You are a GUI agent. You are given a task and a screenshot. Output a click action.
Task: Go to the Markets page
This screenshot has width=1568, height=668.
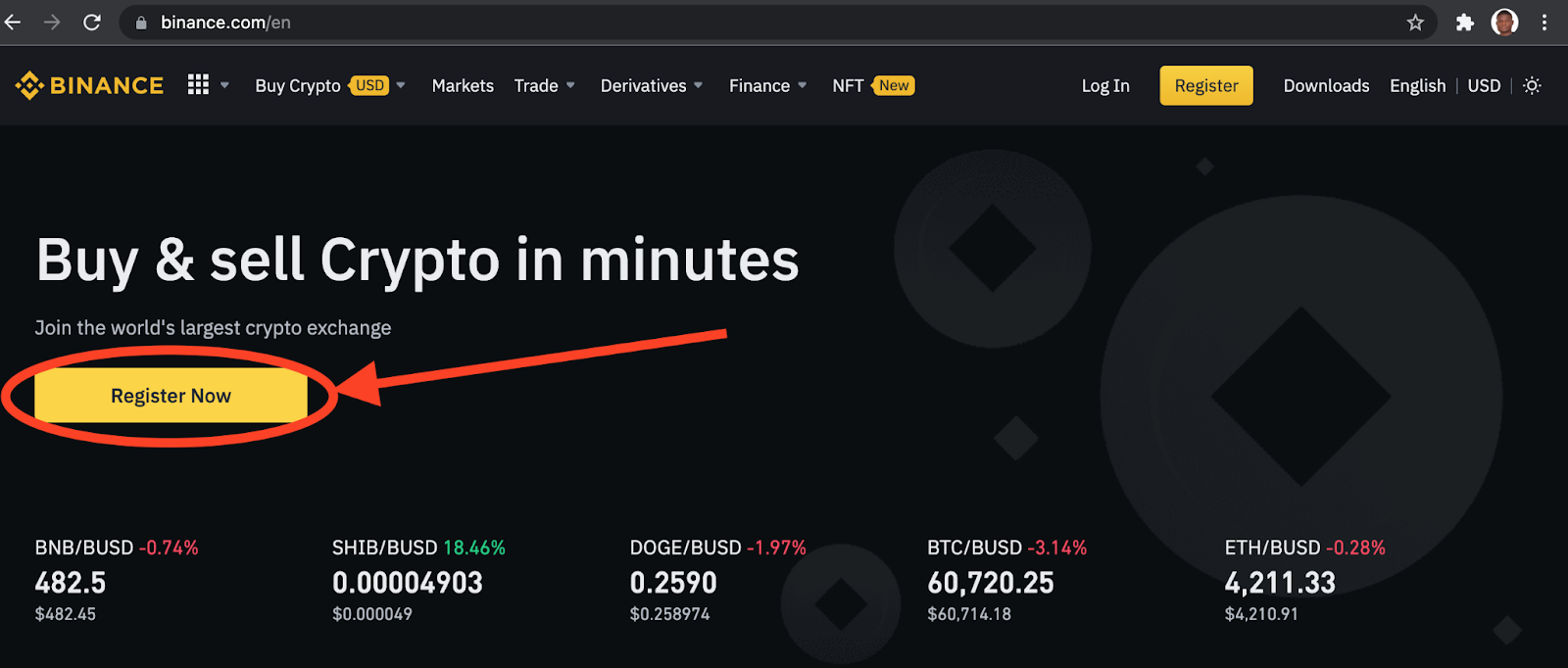point(463,86)
